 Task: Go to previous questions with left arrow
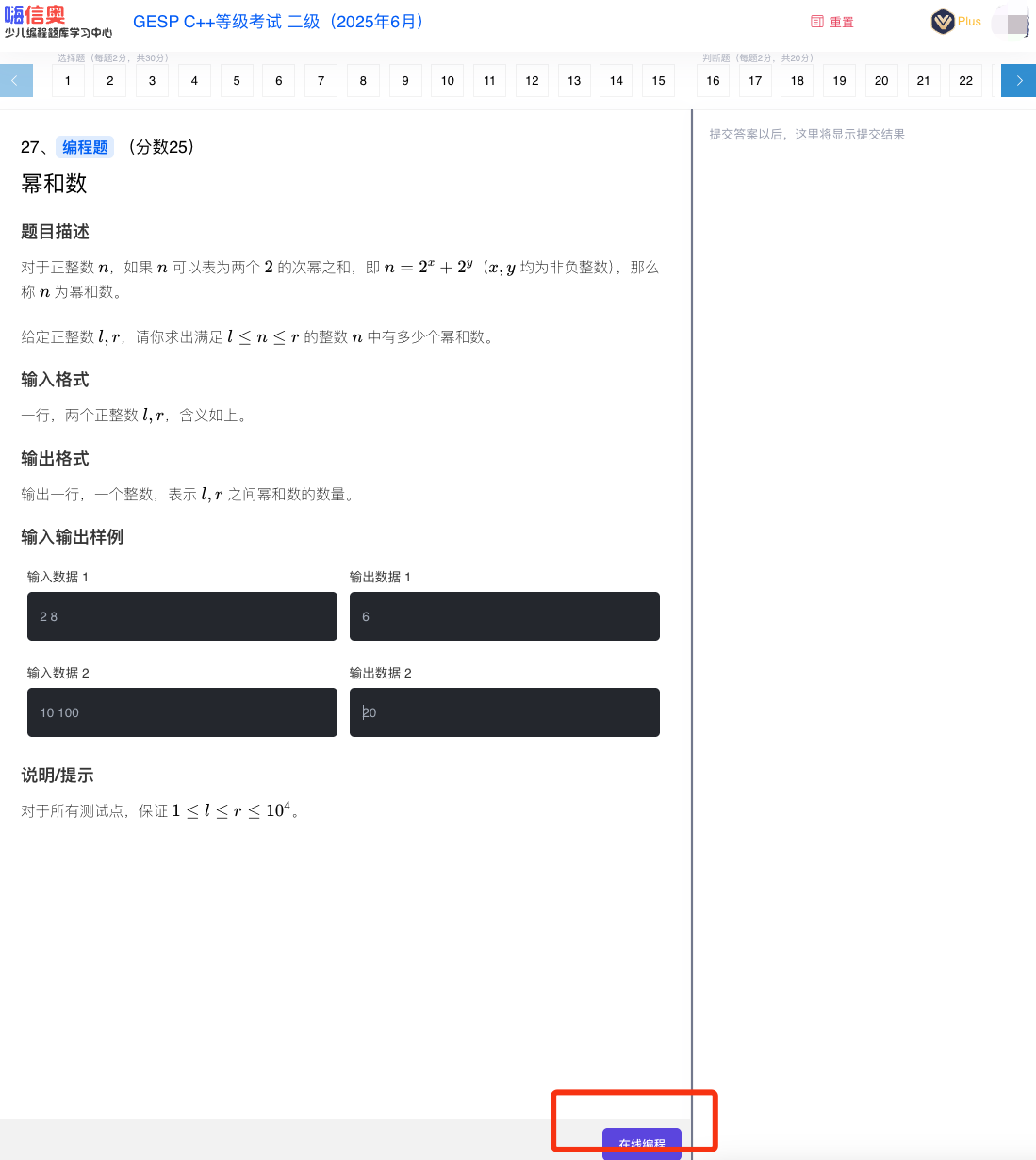click(15, 80)
